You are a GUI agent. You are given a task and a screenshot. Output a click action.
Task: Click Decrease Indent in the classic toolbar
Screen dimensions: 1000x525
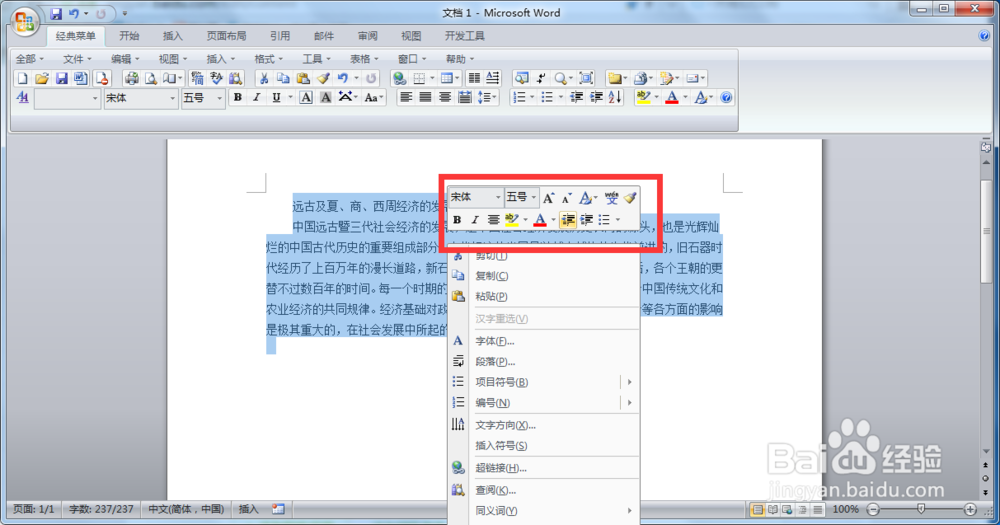click(x=576, y=98)
